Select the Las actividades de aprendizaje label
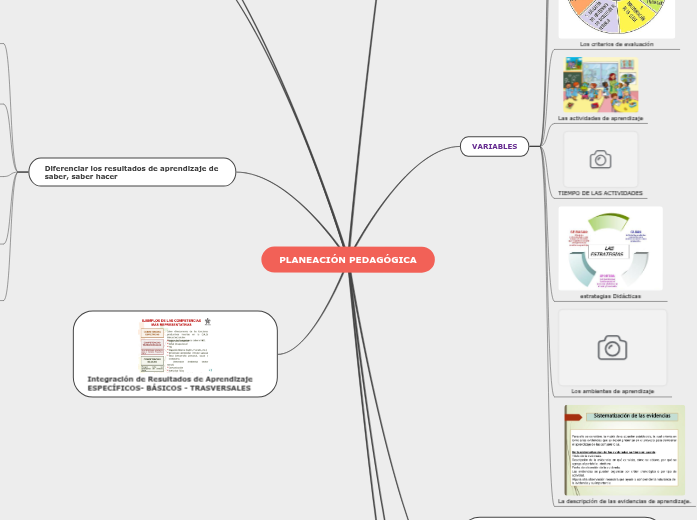Image resolution: width=697 pixels, height=520 pixels. [x=602, y=118]
